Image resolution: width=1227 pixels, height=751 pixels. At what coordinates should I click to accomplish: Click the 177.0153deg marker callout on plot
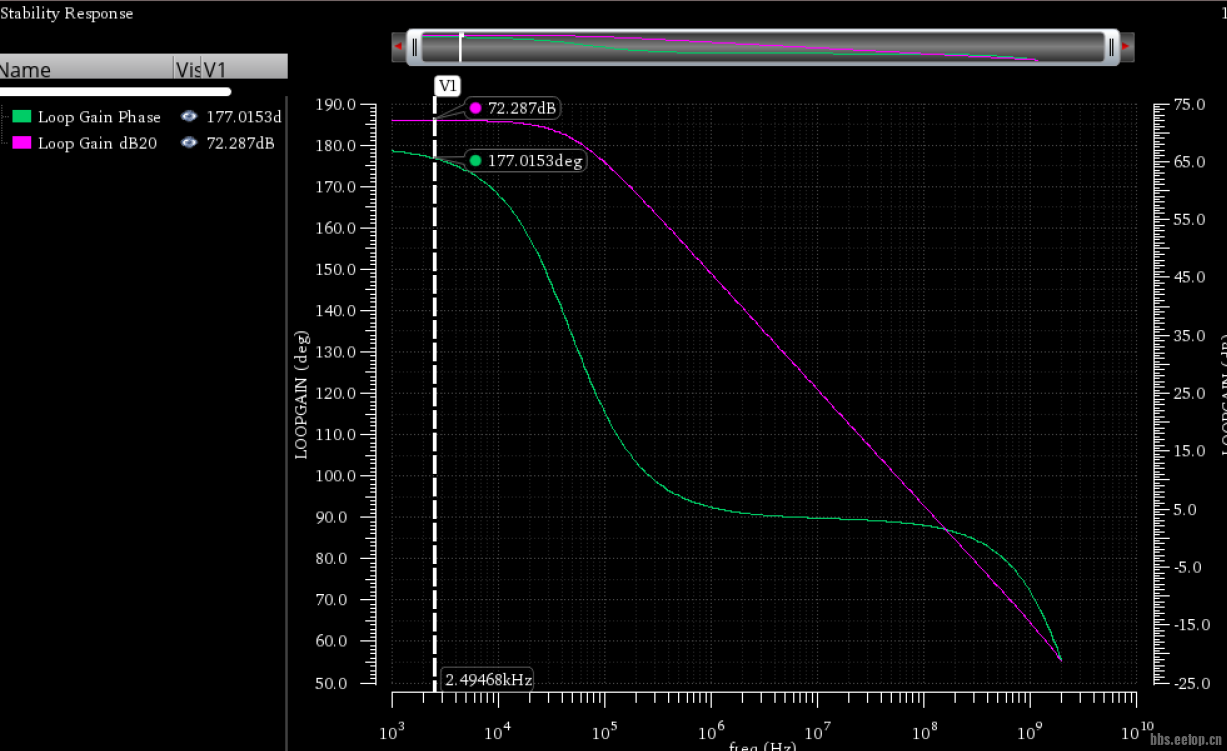point(526,160)
